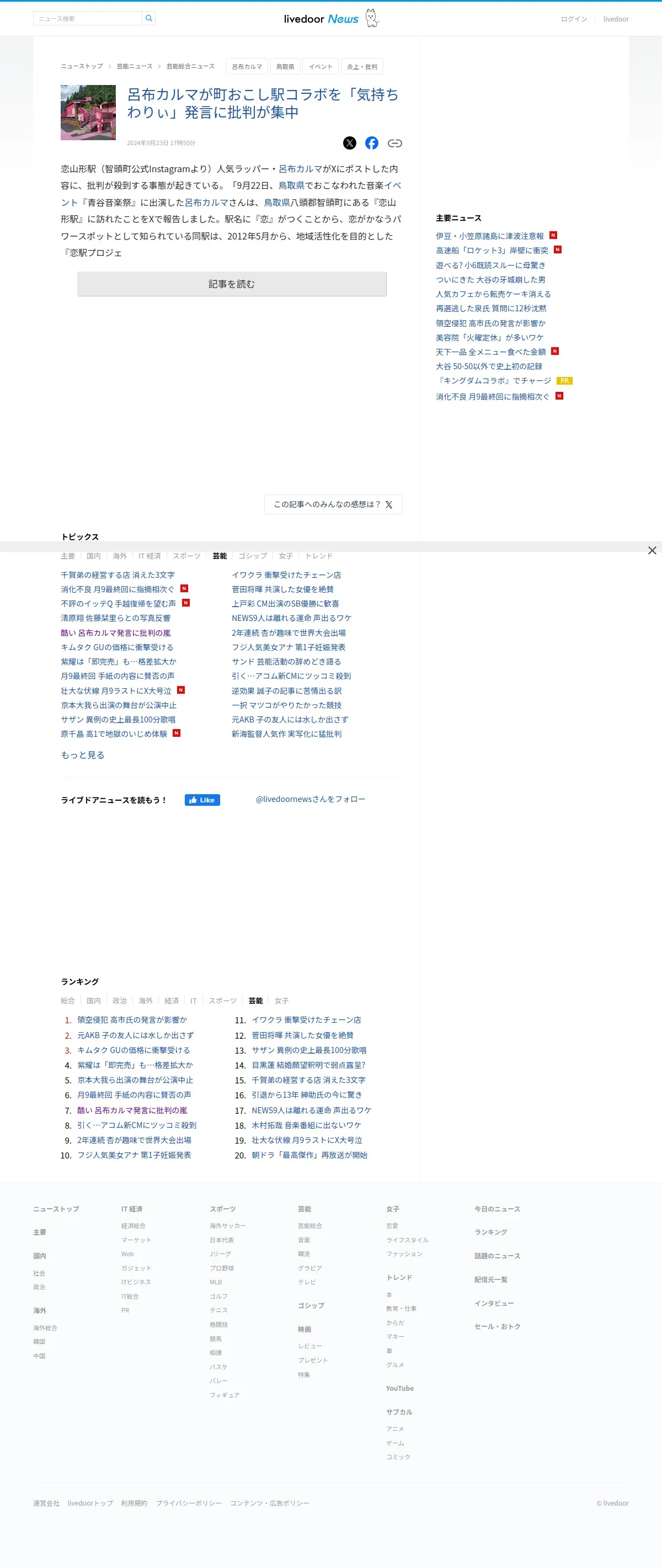Open the livedoor link in the header
662x1568 pixels.
click(x=616, y=19)
